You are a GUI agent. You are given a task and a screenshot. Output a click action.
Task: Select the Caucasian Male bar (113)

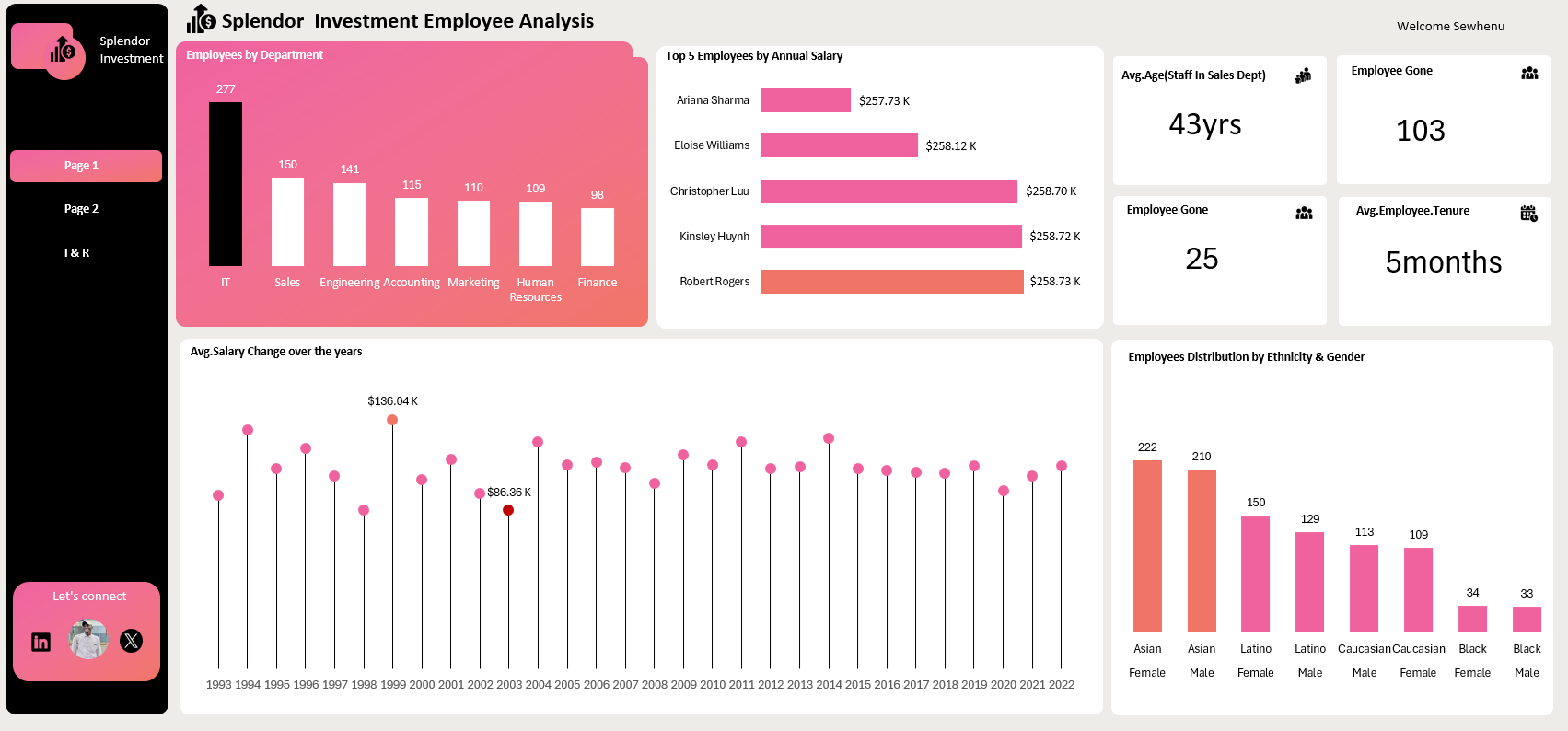point(1365,588)
